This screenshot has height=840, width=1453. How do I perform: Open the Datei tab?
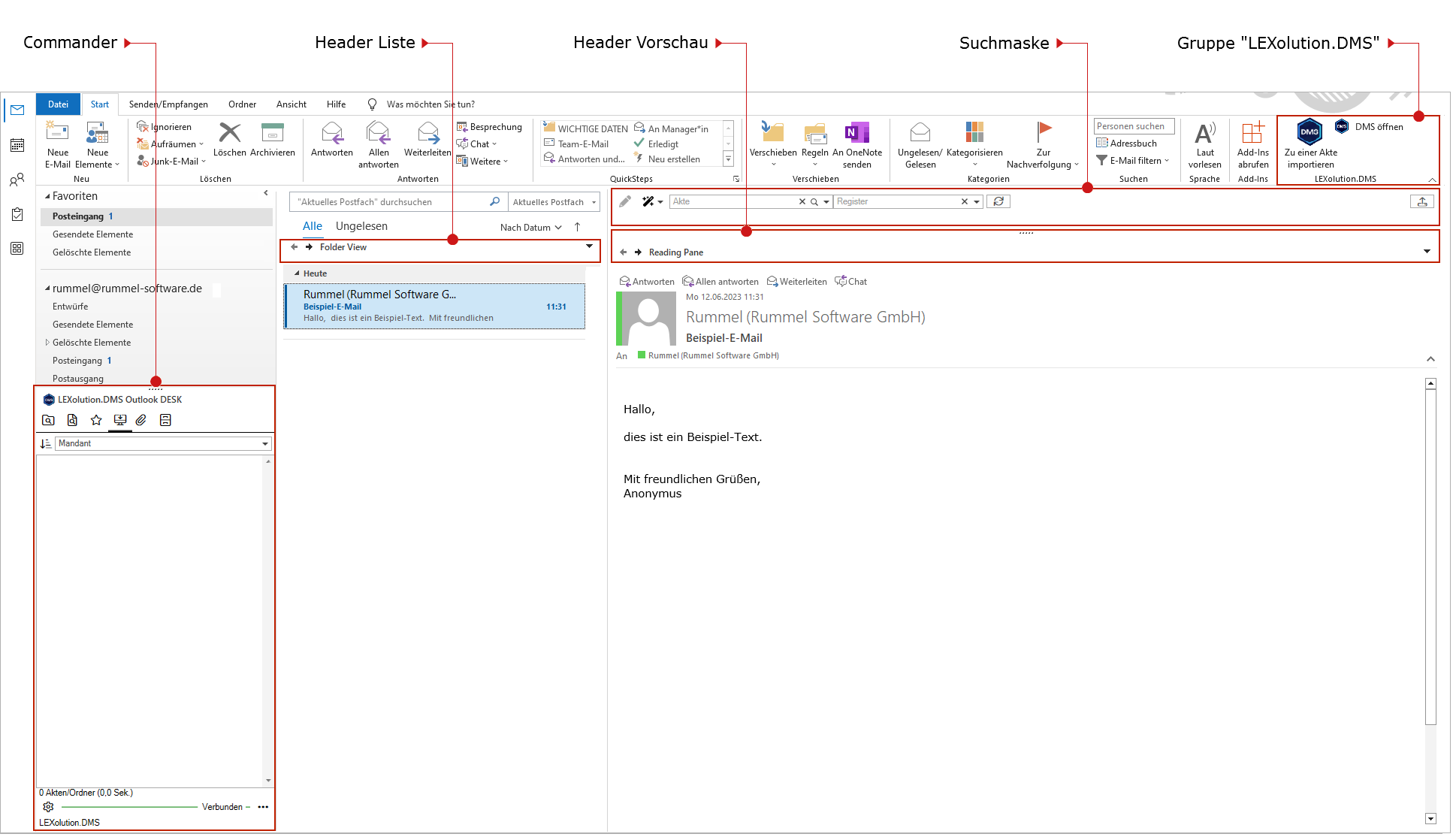pyautogui.click(x=58, y=104)
